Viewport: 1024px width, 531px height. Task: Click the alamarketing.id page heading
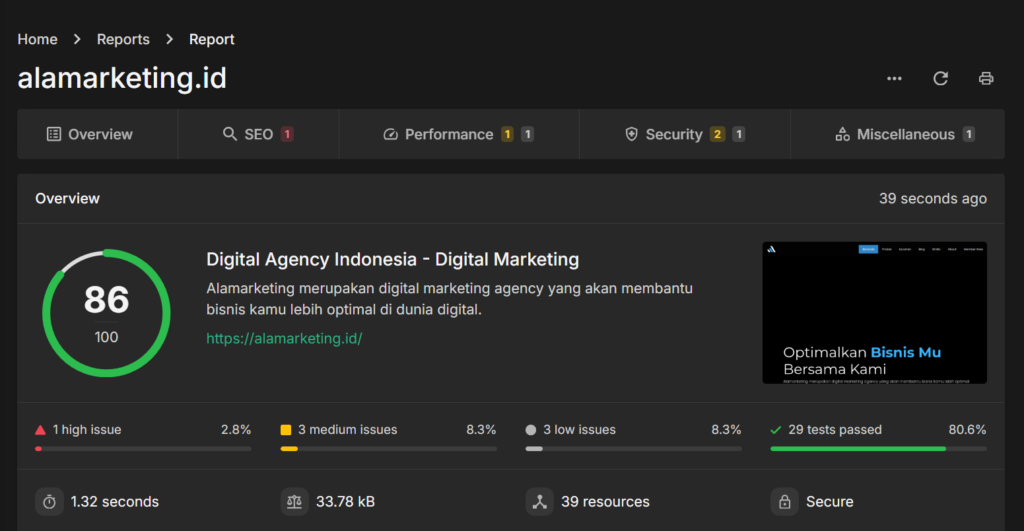click(122, 78)
